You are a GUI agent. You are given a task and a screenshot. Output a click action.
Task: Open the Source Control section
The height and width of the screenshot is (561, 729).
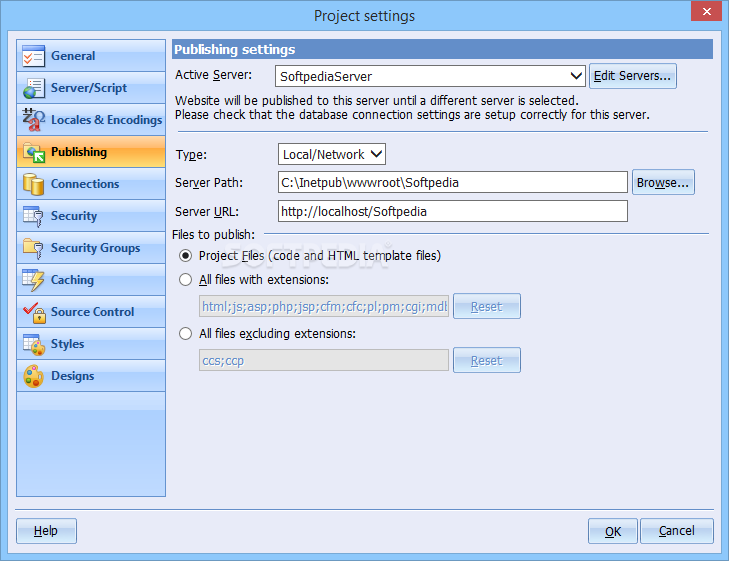click(91, 312)
